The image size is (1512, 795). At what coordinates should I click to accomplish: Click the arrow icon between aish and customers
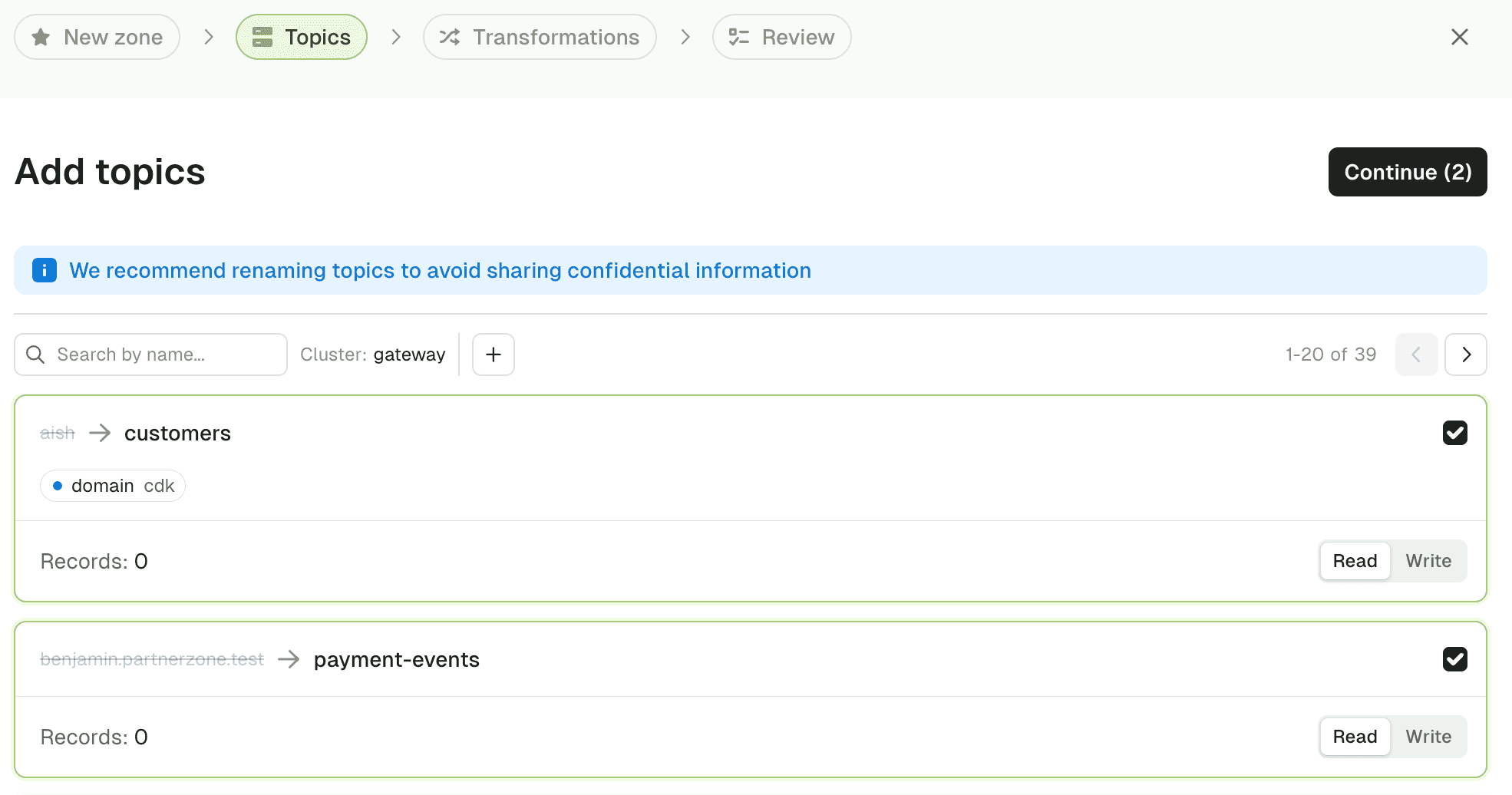(x=100, y=433)
